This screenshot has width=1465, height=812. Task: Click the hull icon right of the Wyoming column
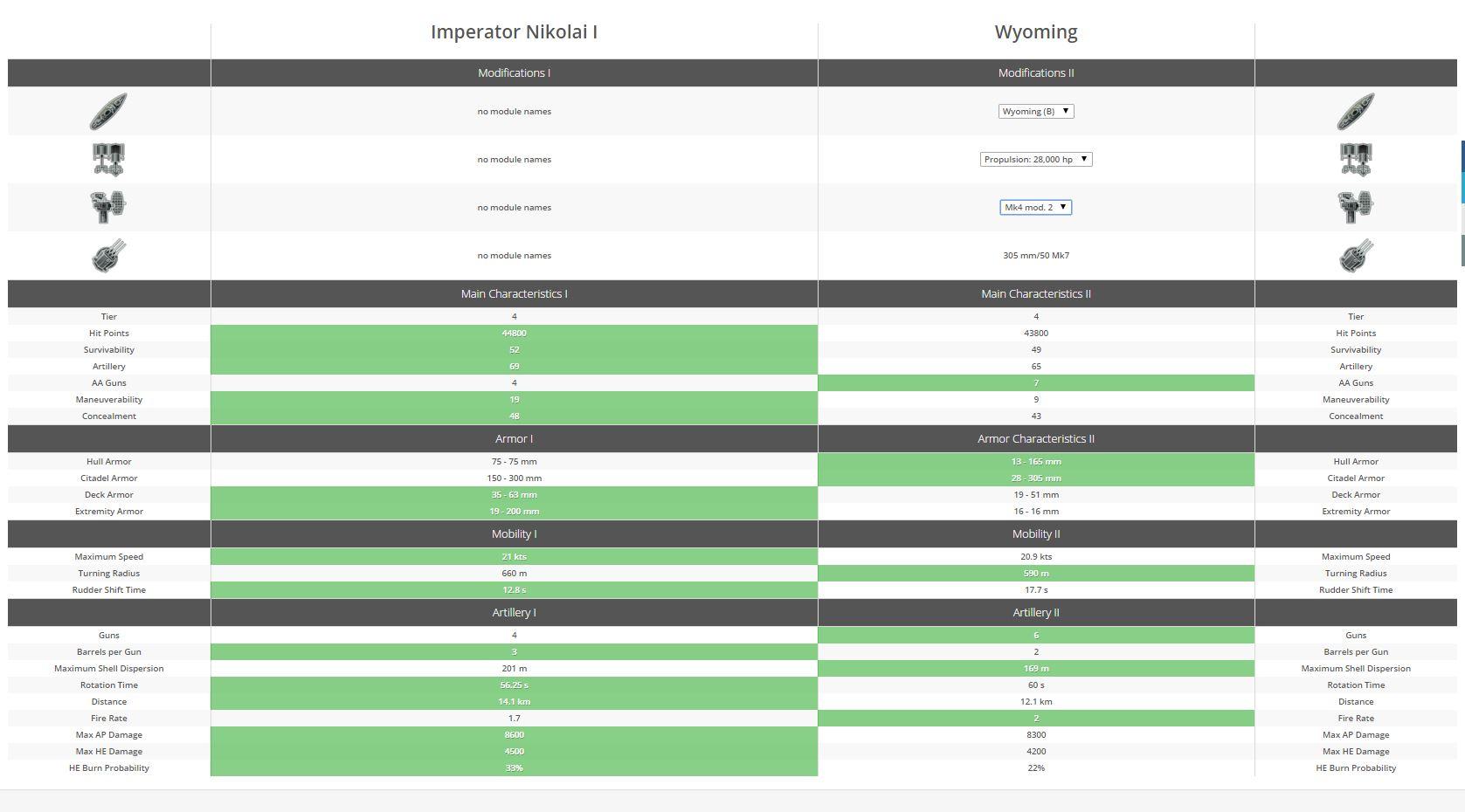[1356, 111]
